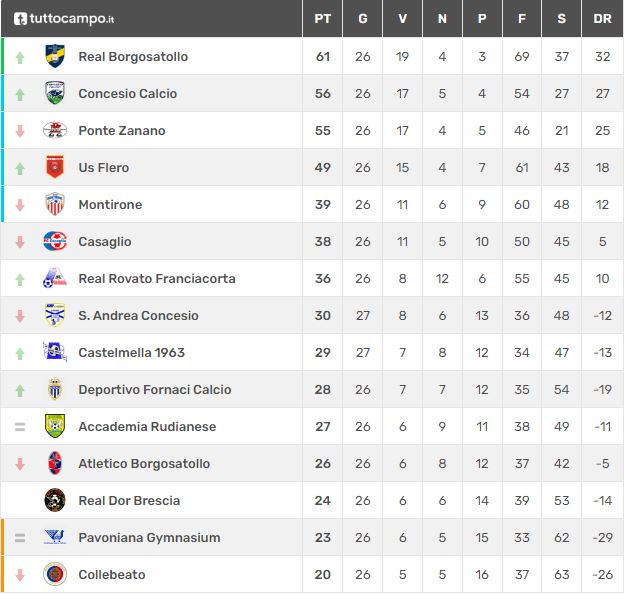Click the G matches-played column header
The height and width of the screenshot is (594, 625).
tap(362, 19)
